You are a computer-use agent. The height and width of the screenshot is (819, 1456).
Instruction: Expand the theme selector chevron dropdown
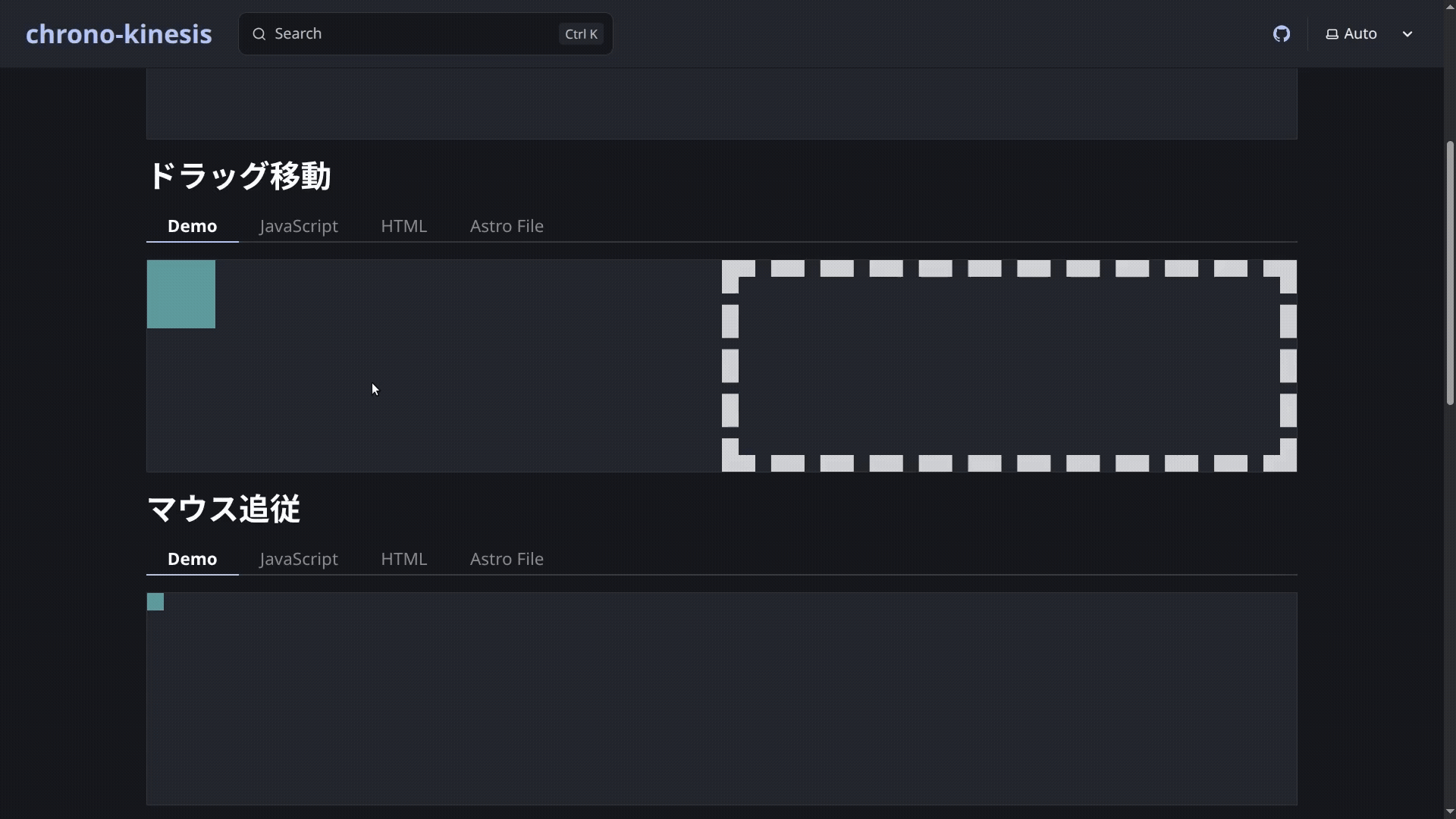tap(1407, 33)
